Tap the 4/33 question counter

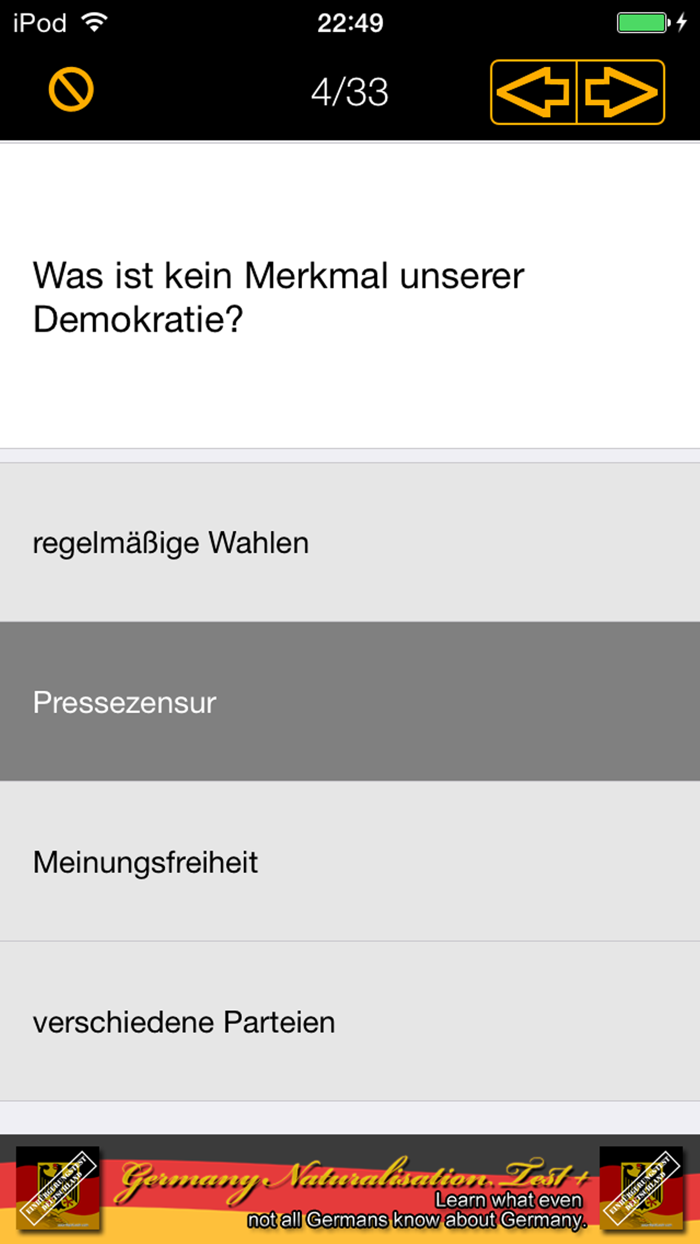(x=350, y=93)
